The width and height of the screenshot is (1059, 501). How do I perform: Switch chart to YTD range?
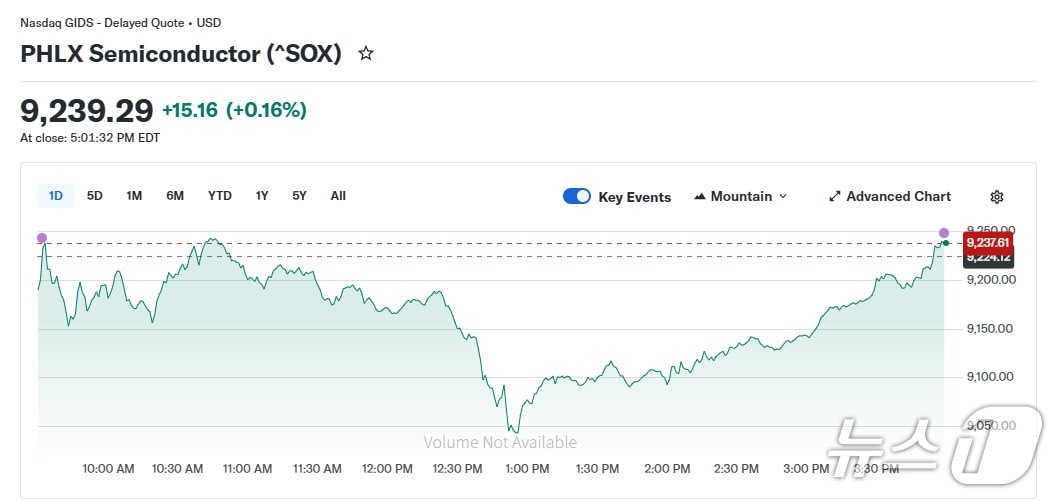coord(220,196)
